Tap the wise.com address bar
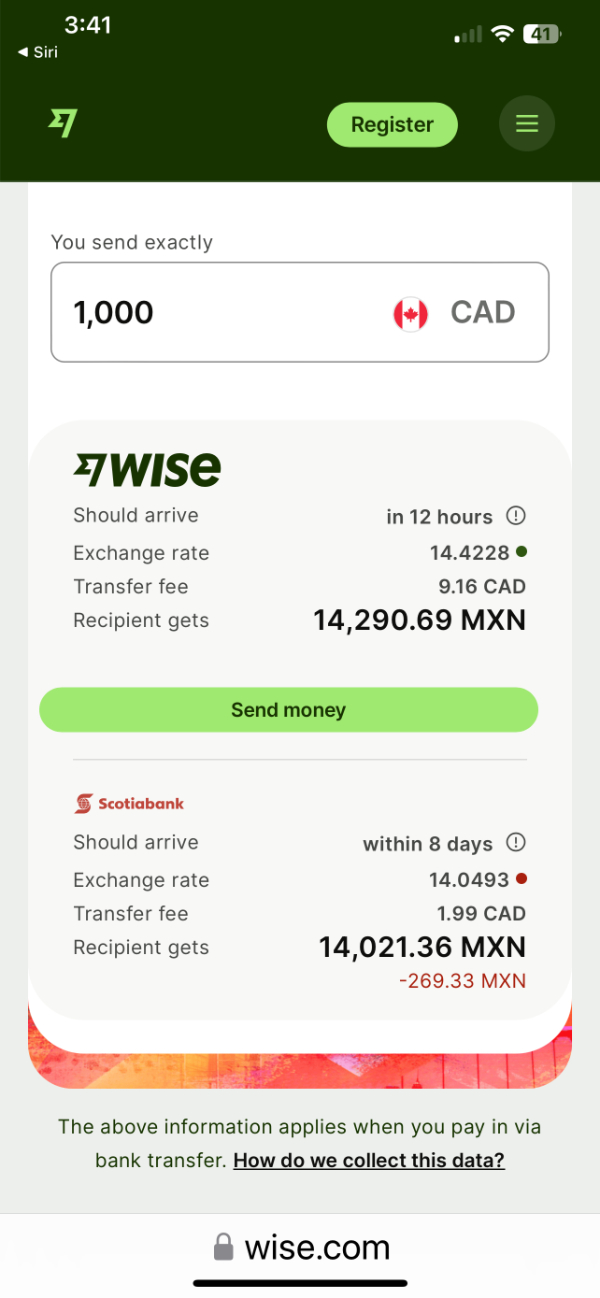The width and height of the screenshot is (600, 1298). click(x=300, y=1247)
